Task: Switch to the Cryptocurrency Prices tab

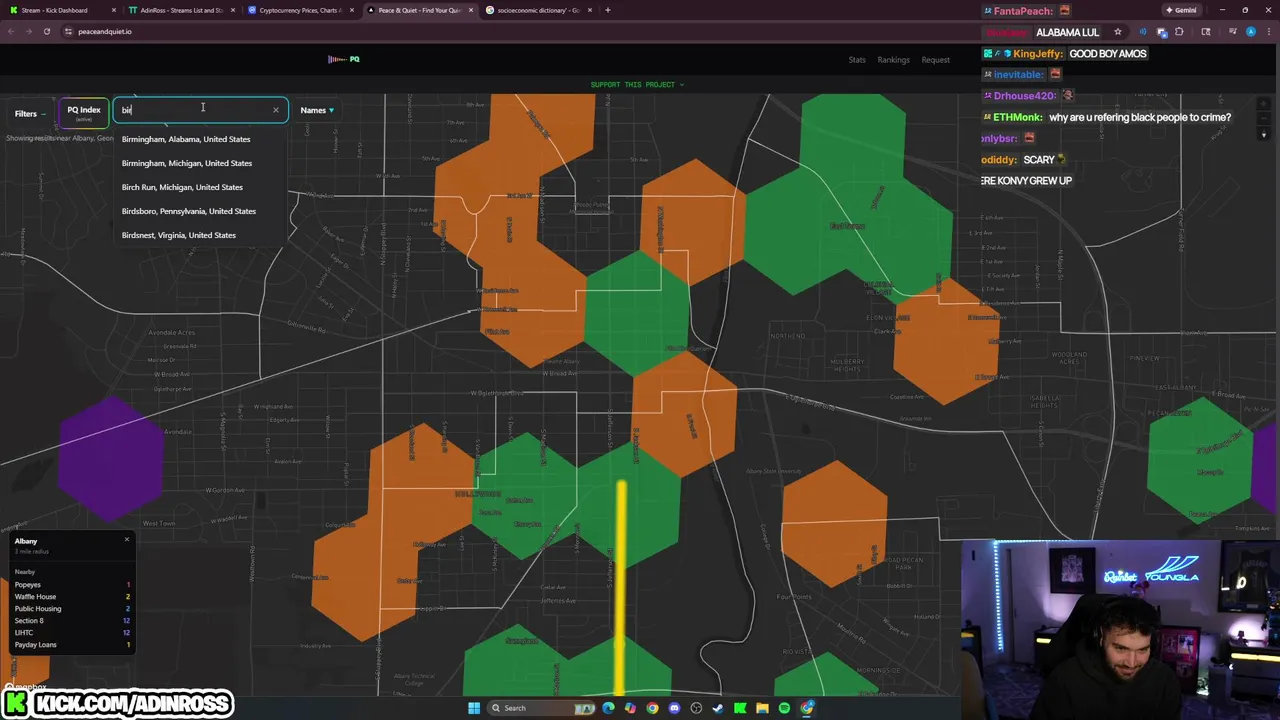Action: pos(300,10)
